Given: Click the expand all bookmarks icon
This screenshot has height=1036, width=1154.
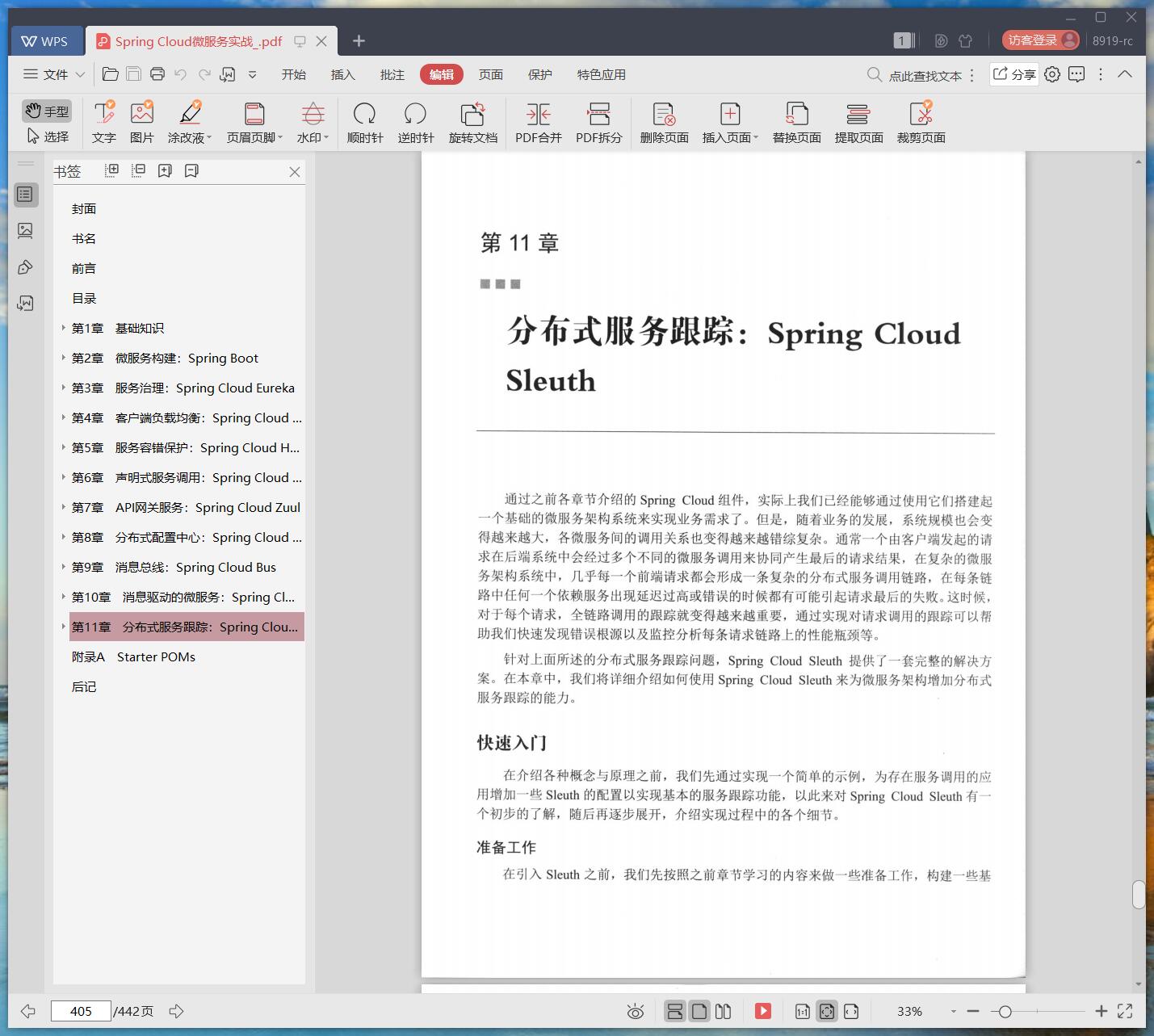Looking at the screenshot, I should 112,170.
